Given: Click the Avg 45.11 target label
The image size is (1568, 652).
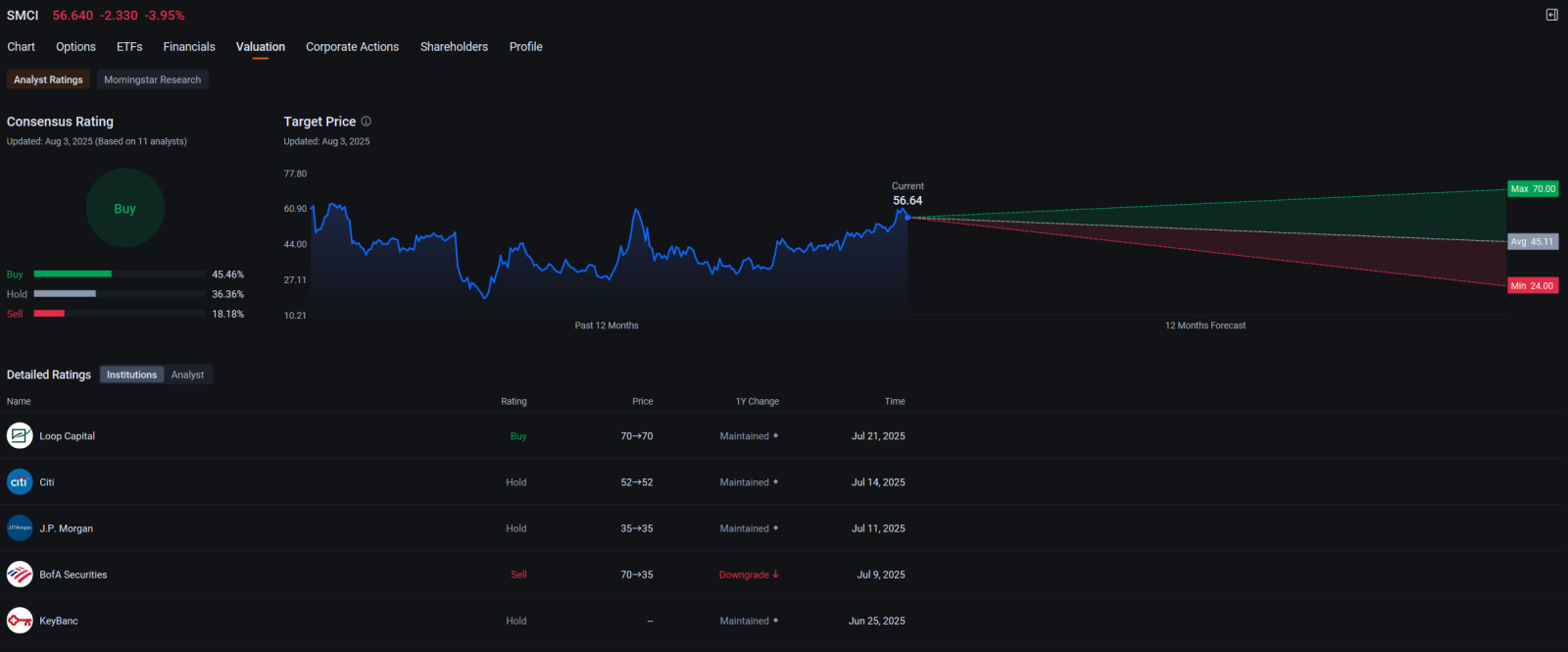Looking at the screenshot, I should tap(1532, 241).
